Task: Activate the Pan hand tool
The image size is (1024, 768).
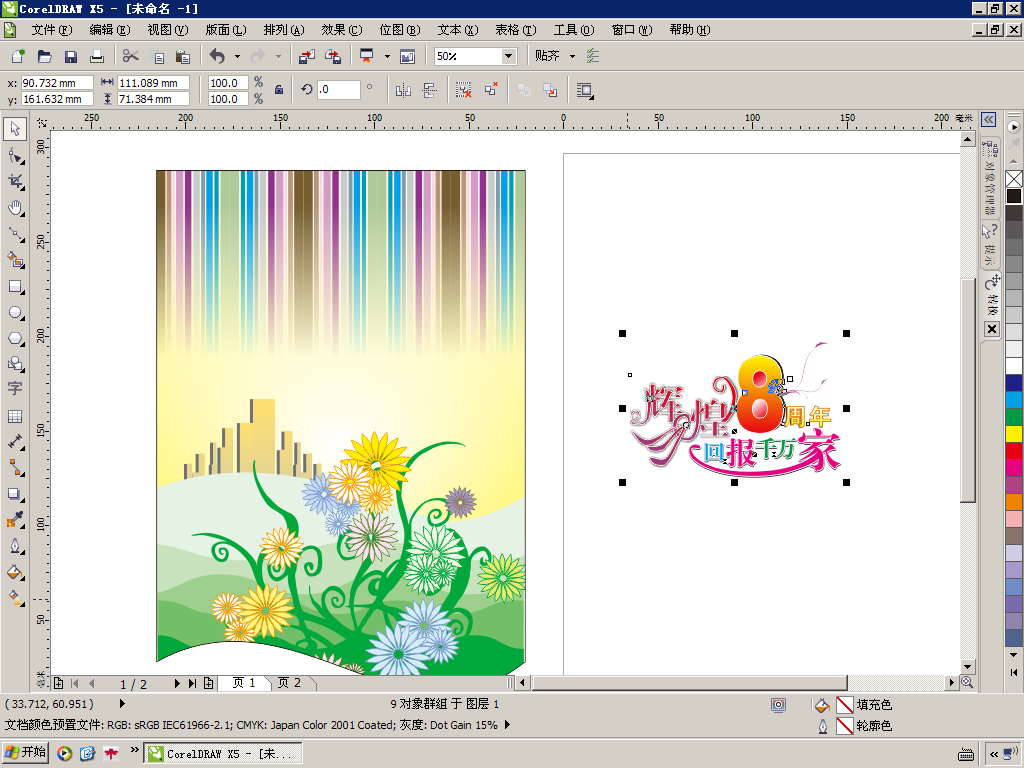Action: [15, 208]
